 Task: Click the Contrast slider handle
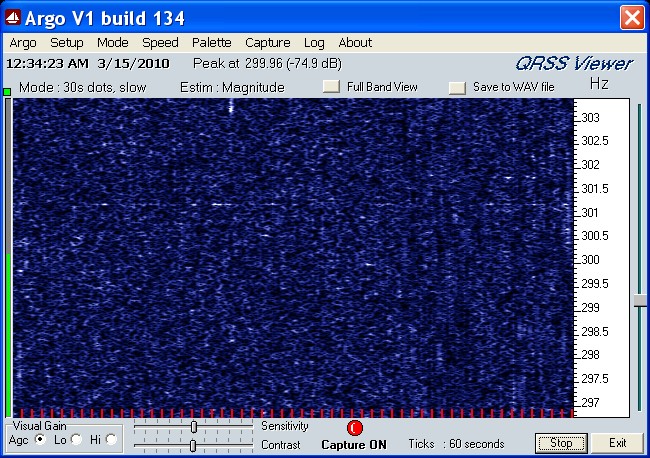point(193,446)
